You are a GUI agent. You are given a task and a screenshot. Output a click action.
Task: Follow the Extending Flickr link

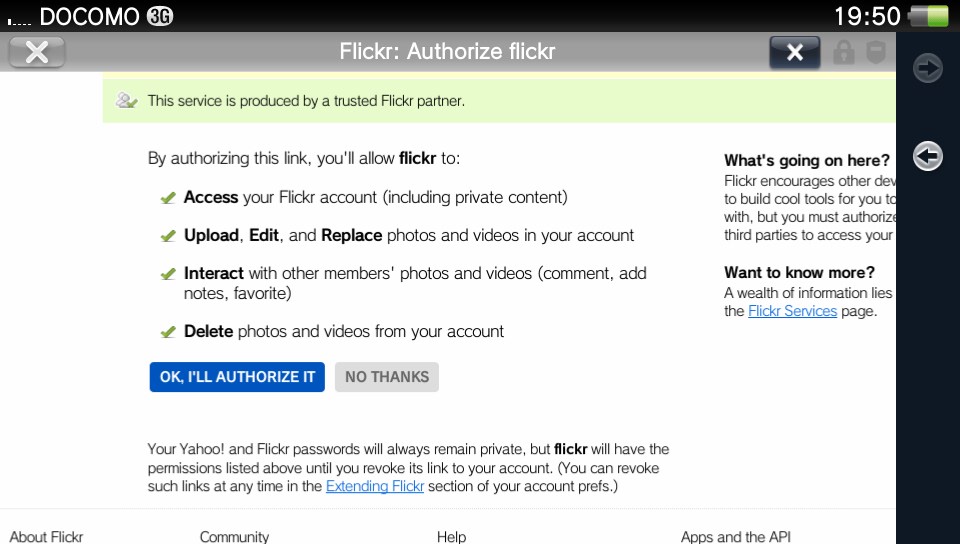[x=375, y=486]
